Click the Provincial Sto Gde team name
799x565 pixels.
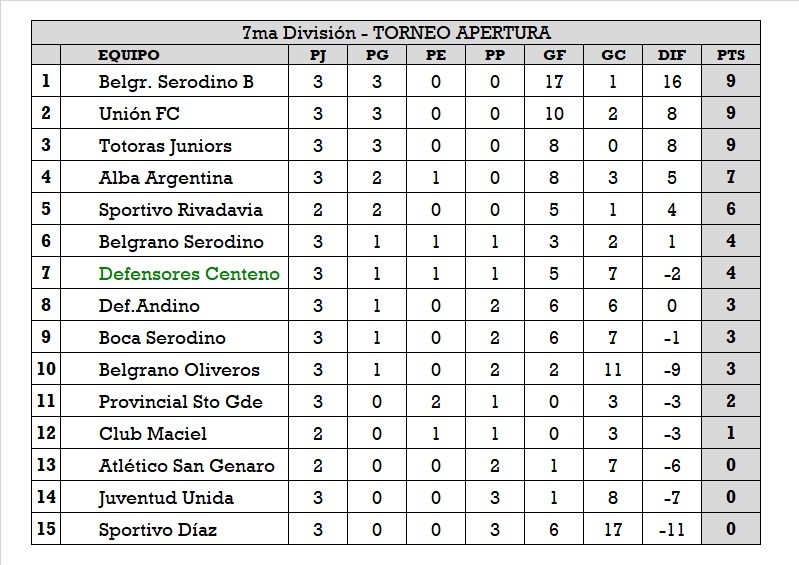[181, 402]
